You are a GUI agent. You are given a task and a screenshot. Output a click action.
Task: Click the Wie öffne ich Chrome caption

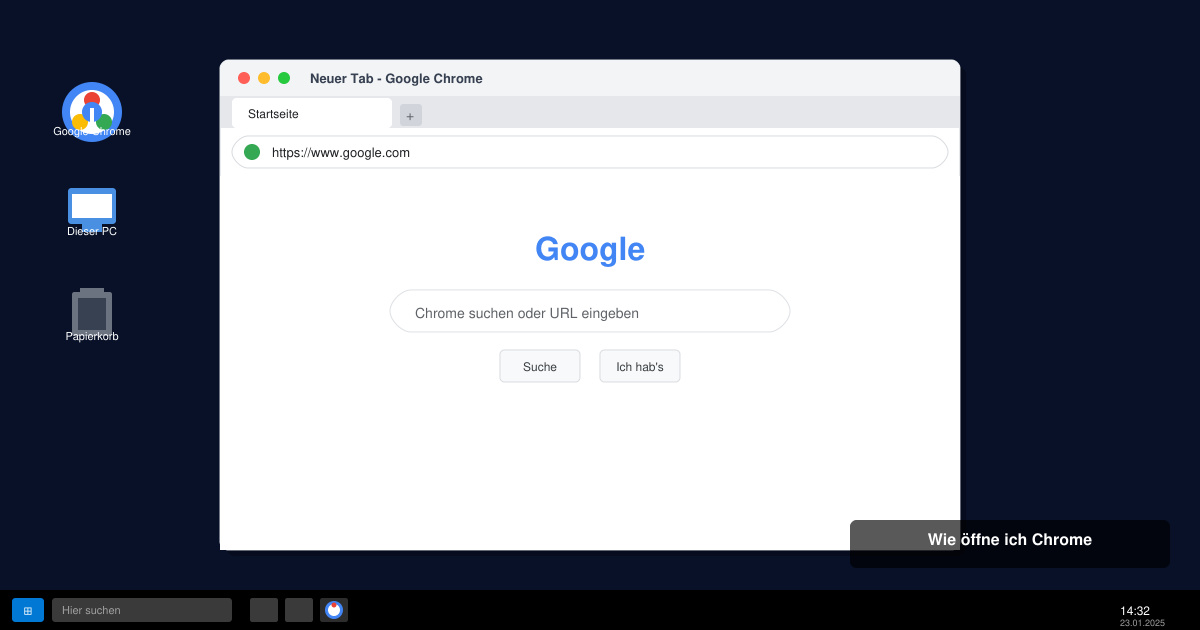(x=1010, y=540)
